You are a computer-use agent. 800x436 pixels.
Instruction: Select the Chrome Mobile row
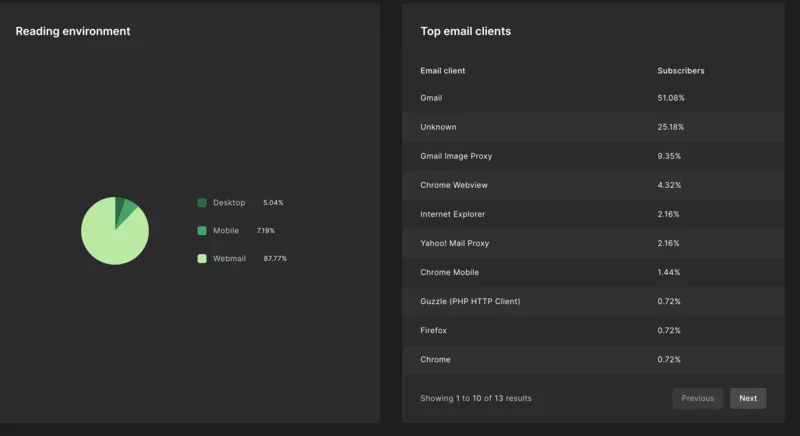[593, 272]
